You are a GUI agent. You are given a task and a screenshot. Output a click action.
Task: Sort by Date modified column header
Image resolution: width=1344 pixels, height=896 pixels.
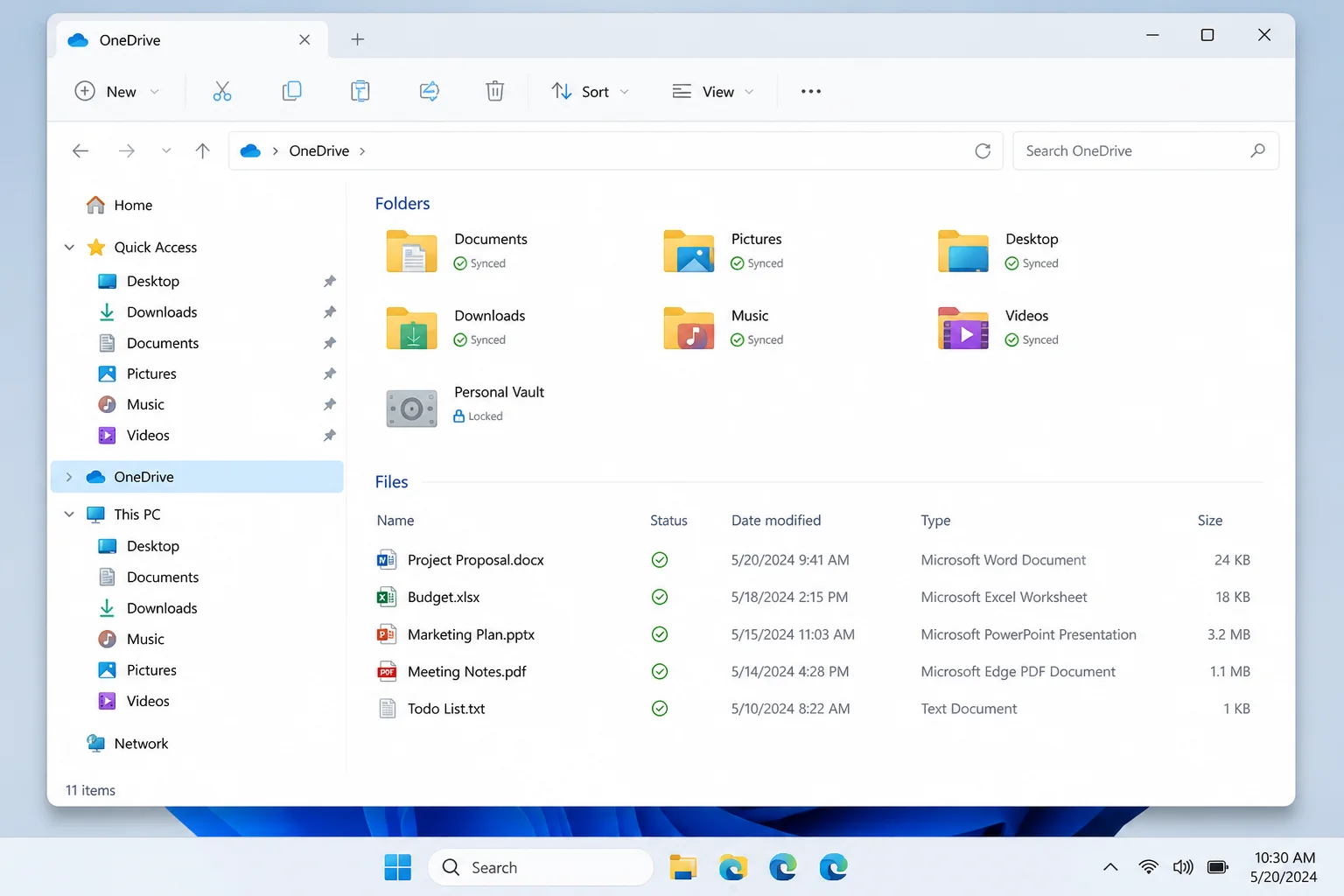pyautogui.click(x=776, y=521)
